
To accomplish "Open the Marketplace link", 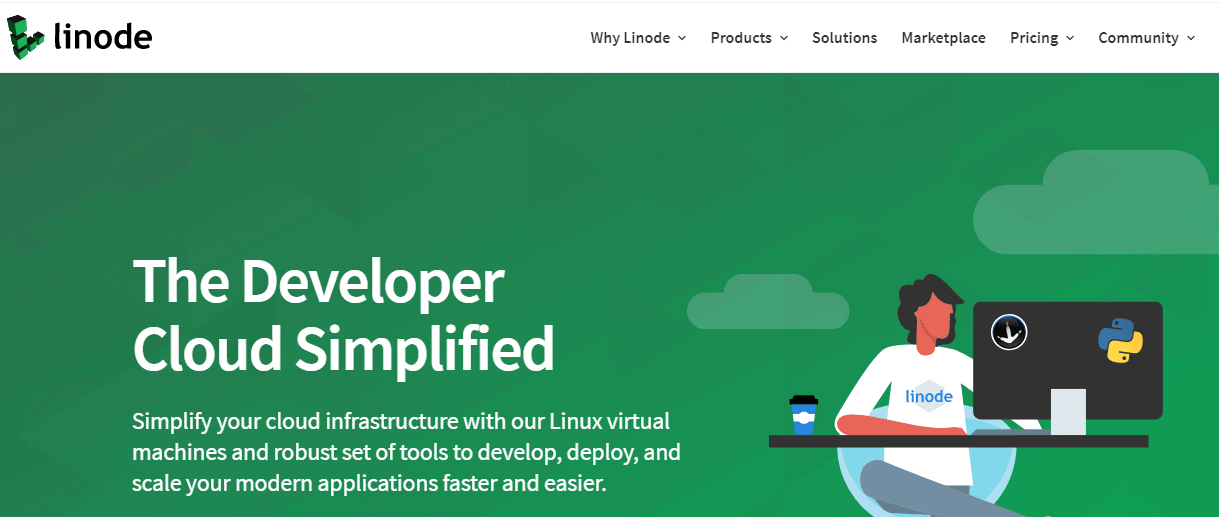I will [x=943, y=38].
